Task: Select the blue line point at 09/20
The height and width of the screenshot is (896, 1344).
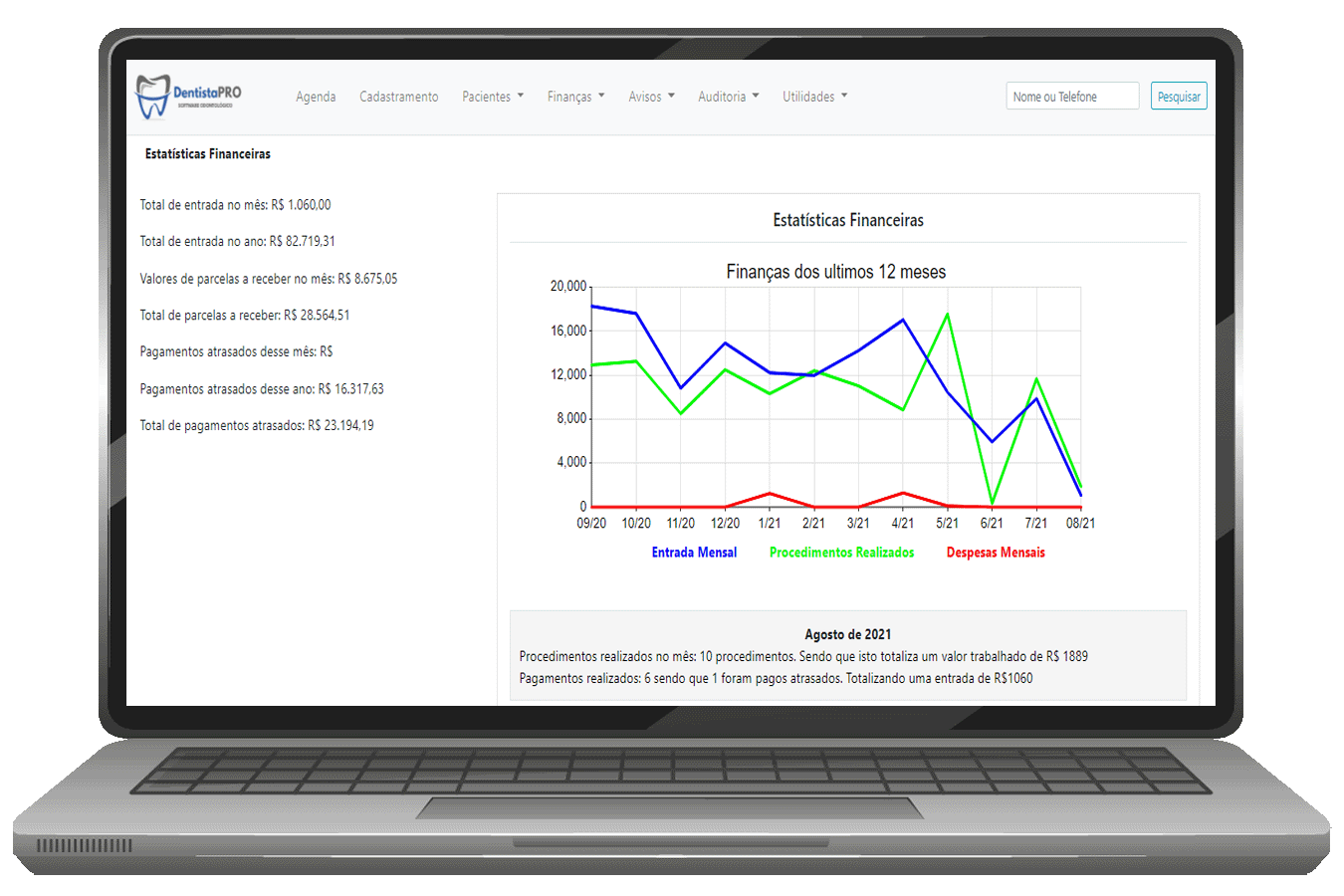Action: click(592, 307)
